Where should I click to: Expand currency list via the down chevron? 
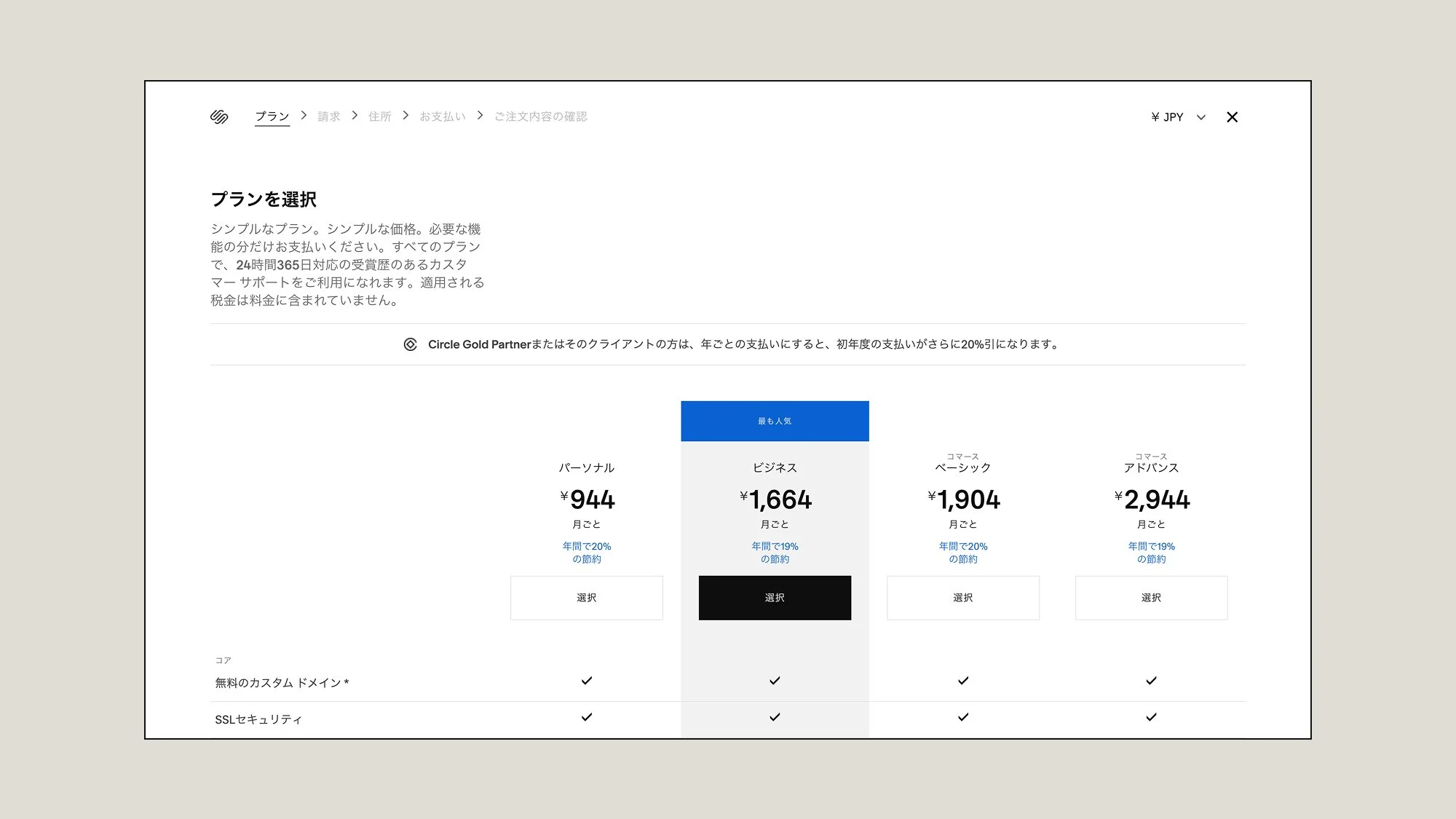click(x=1201, y=117)
